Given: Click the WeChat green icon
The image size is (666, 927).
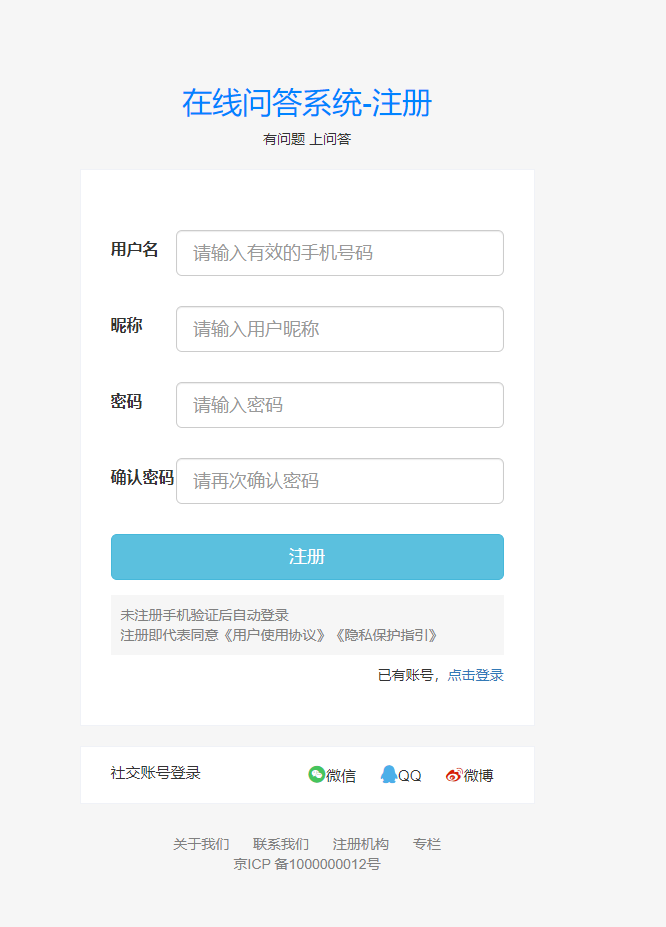Looking at the screenshot, I should pos(317,774).
